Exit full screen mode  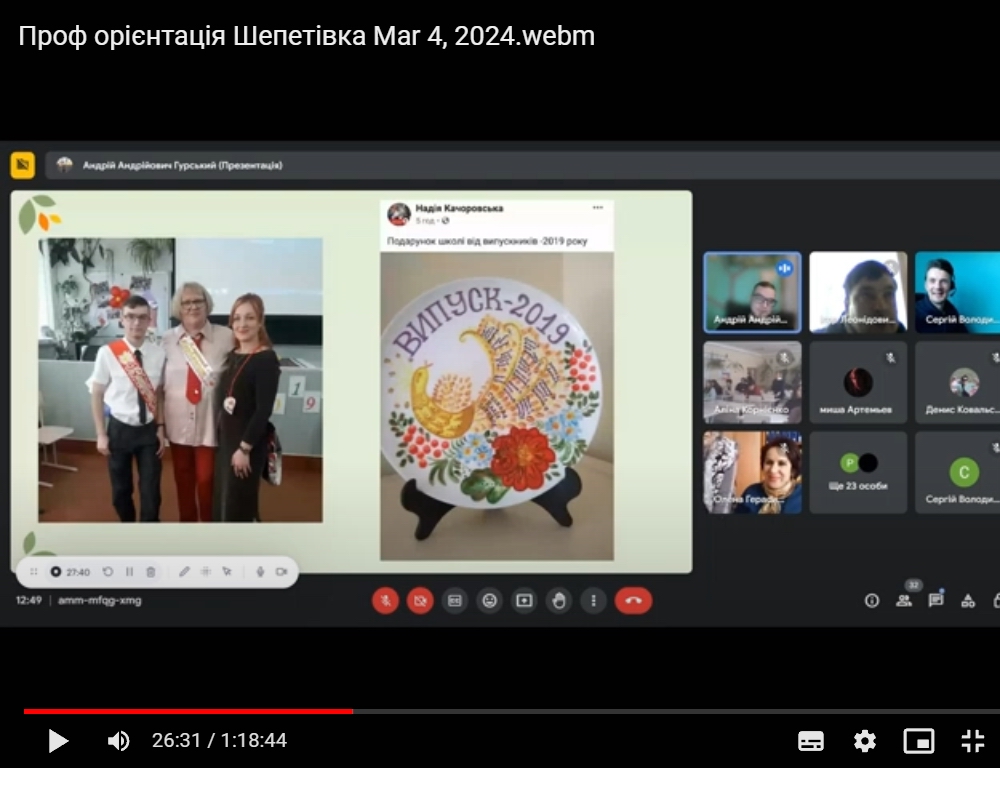click(x=973, y=741)
